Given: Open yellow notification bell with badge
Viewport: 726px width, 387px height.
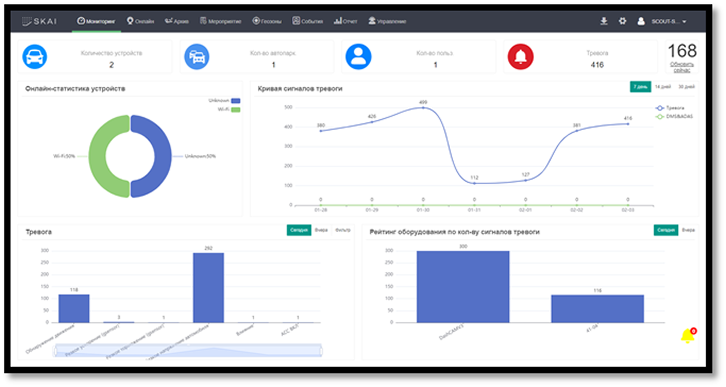Looking at the screenshot, I should point(688,336).
